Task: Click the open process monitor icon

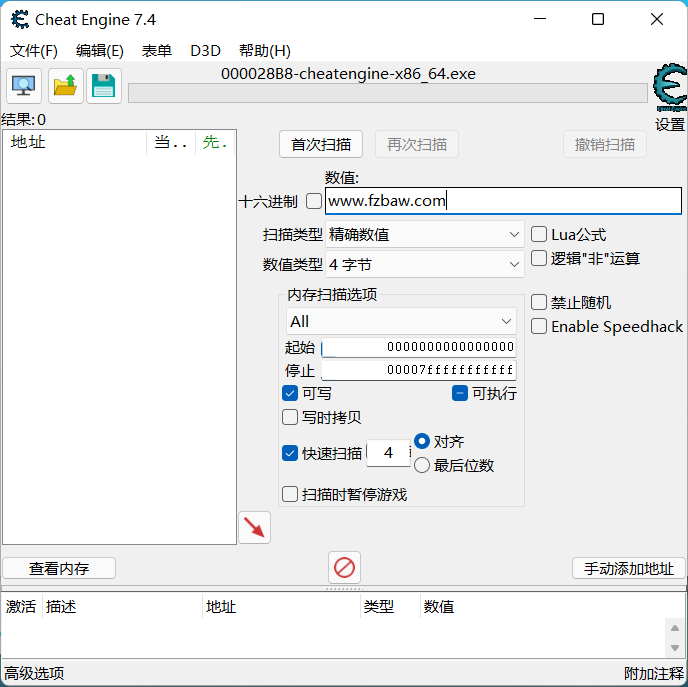Action: coord(24,86)
